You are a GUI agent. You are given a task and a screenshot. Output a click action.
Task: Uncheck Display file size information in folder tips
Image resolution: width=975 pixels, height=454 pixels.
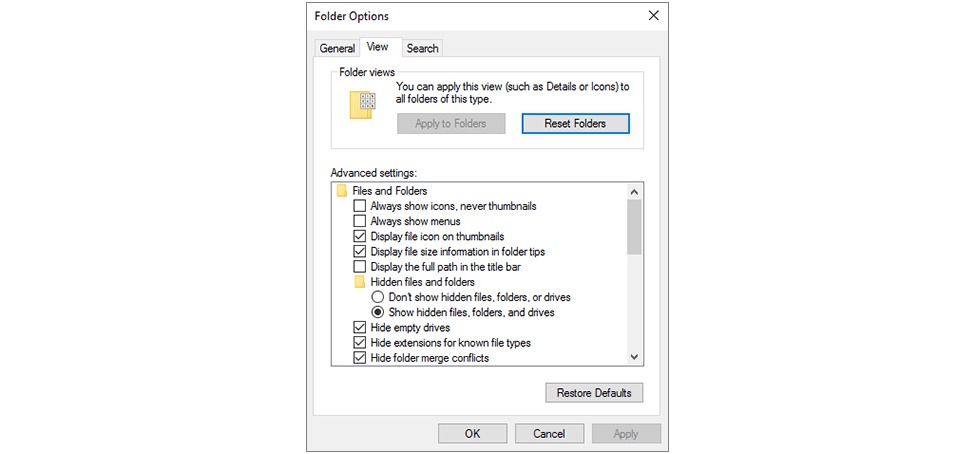(x=359, y=252)
